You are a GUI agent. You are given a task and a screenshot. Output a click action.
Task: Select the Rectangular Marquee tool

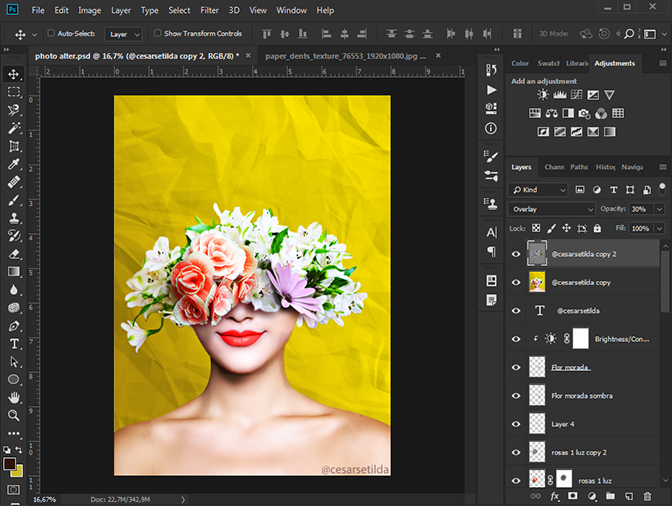pyautogui.click(x=14, y=92)
